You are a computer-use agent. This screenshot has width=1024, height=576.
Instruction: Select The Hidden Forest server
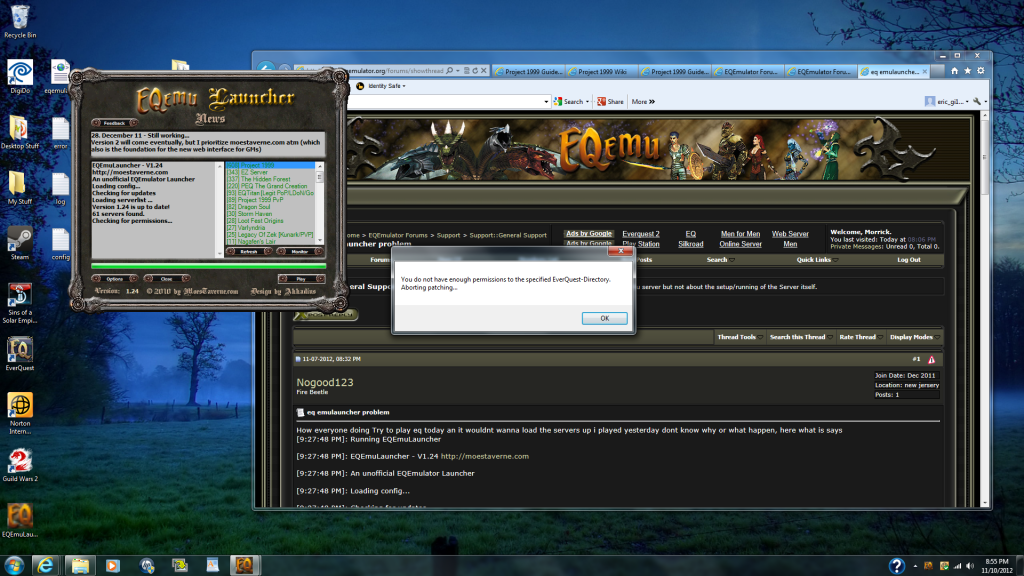coord(270,179)
